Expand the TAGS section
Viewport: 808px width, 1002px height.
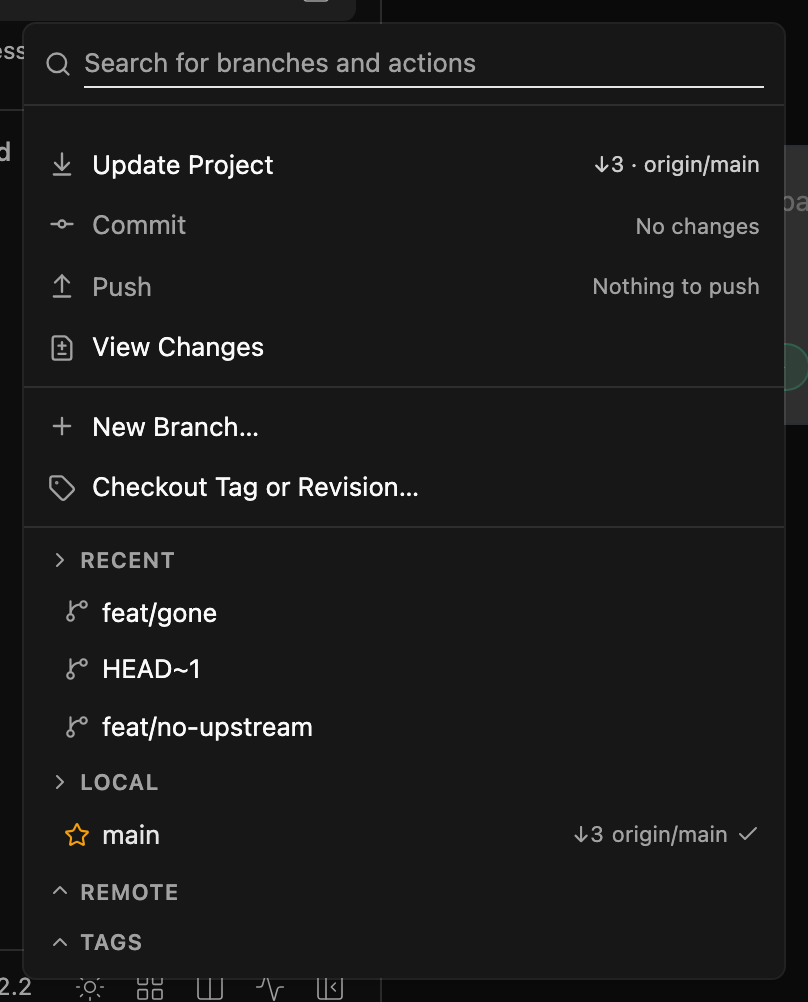(x=59, y=942)
